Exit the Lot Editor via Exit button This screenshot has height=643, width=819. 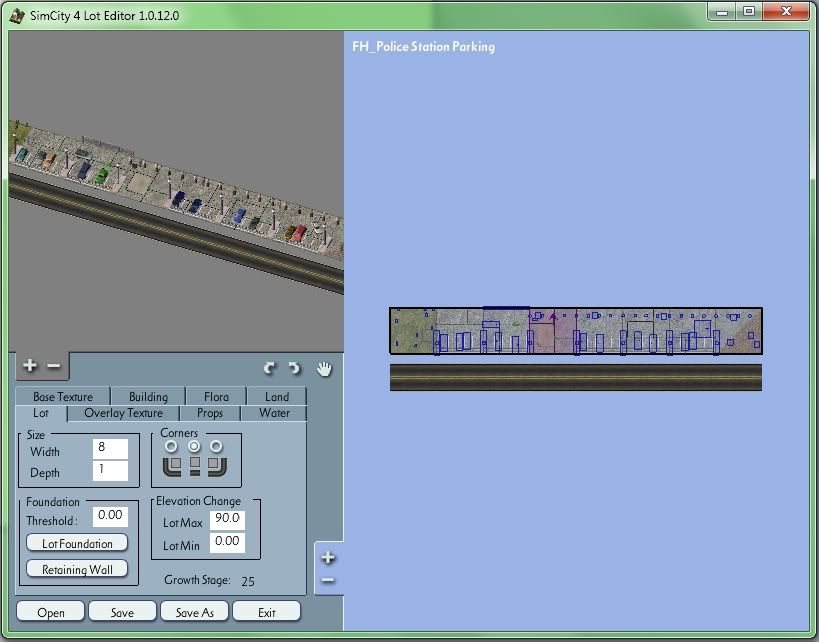click(x=266, y=612)
